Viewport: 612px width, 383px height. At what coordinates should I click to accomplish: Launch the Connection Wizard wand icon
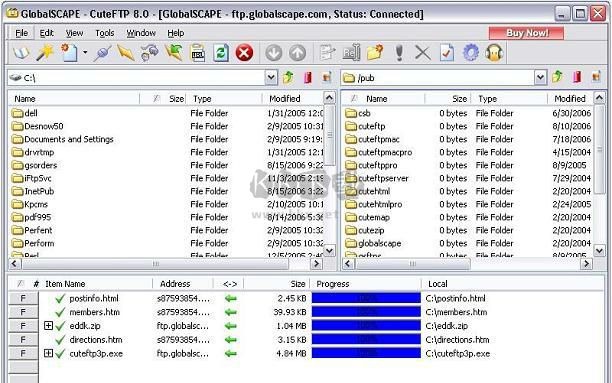45,53
